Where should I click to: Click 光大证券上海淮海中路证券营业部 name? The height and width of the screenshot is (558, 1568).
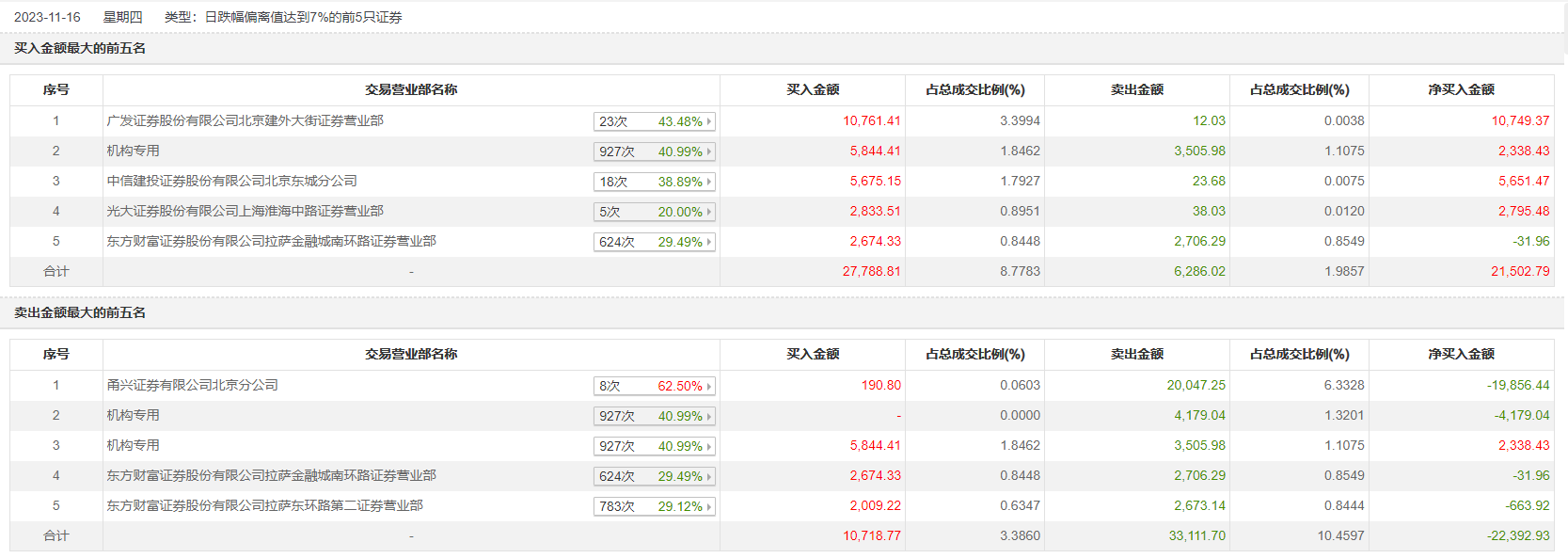click(245, 211)
